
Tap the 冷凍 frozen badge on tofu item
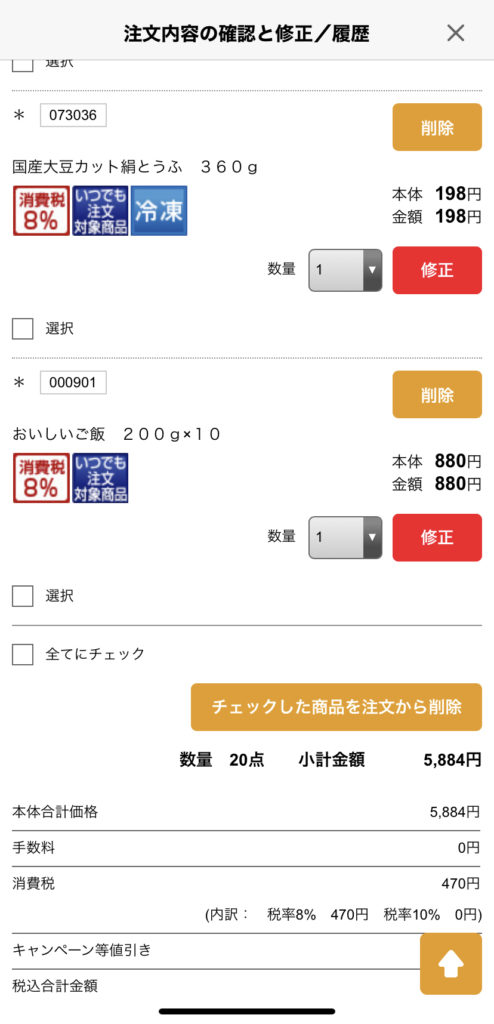pos(159,210)
